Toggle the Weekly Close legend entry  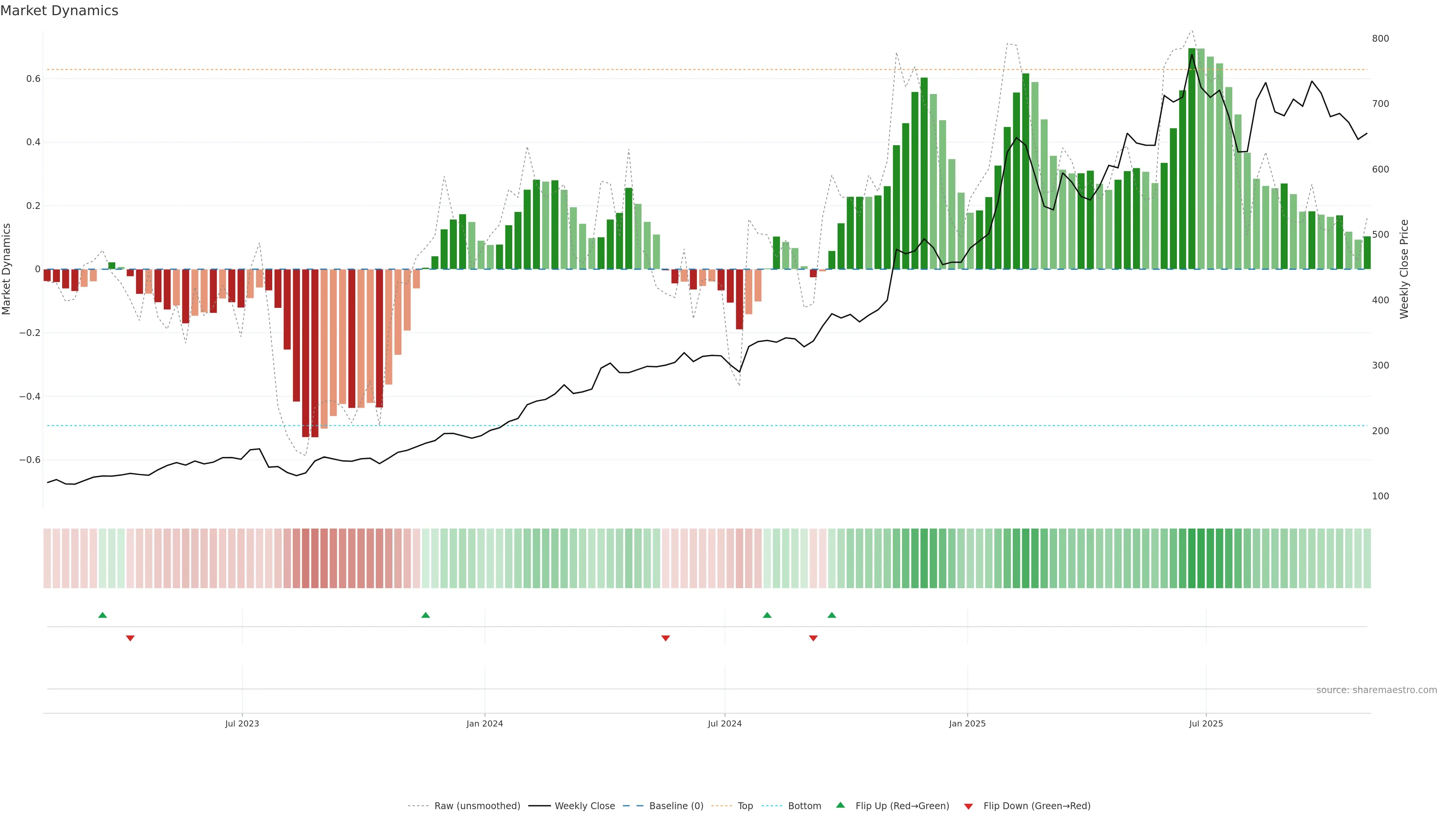click(584, 806)
